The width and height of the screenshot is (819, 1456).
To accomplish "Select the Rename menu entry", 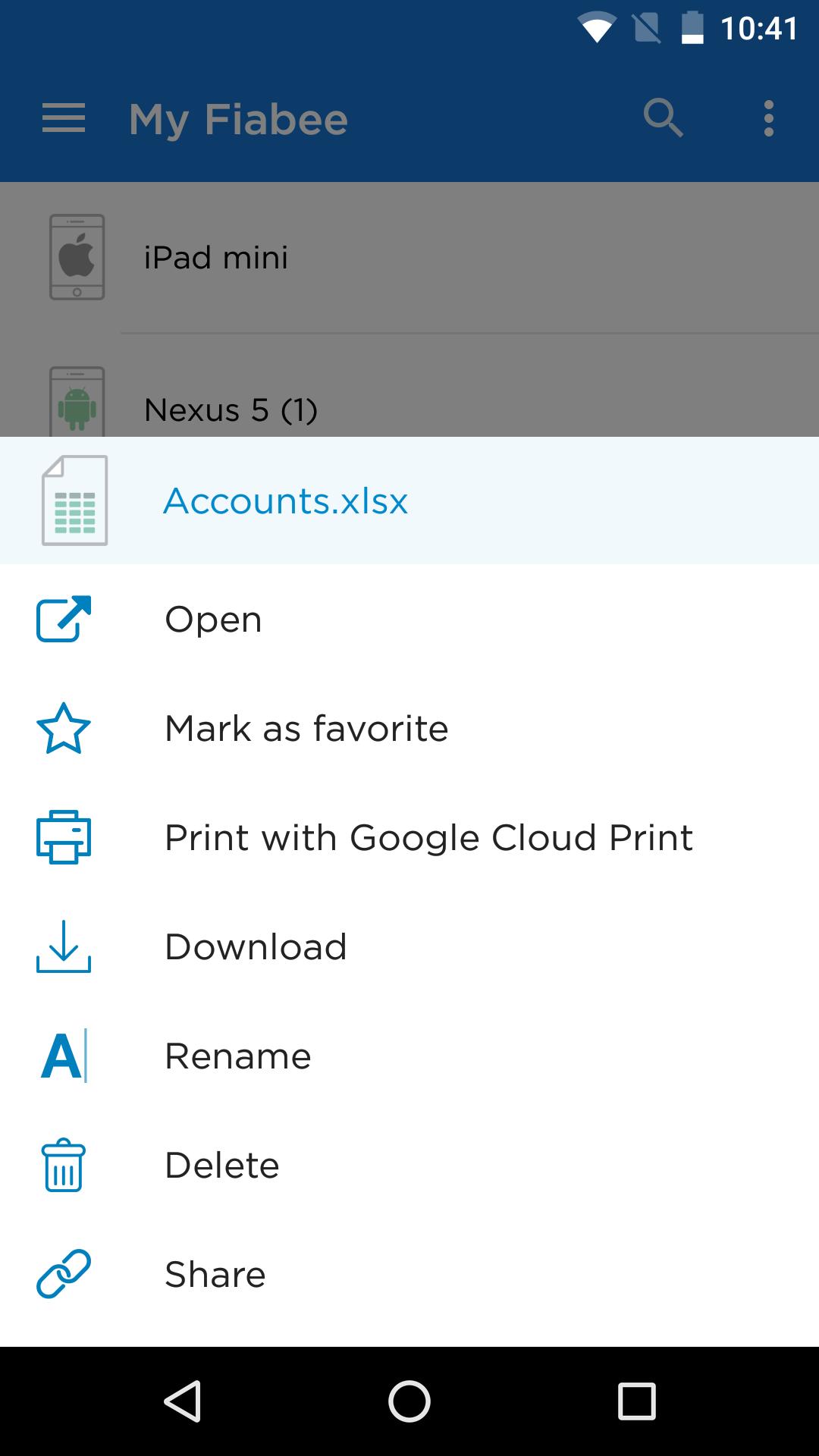I will click(238, 1056).
